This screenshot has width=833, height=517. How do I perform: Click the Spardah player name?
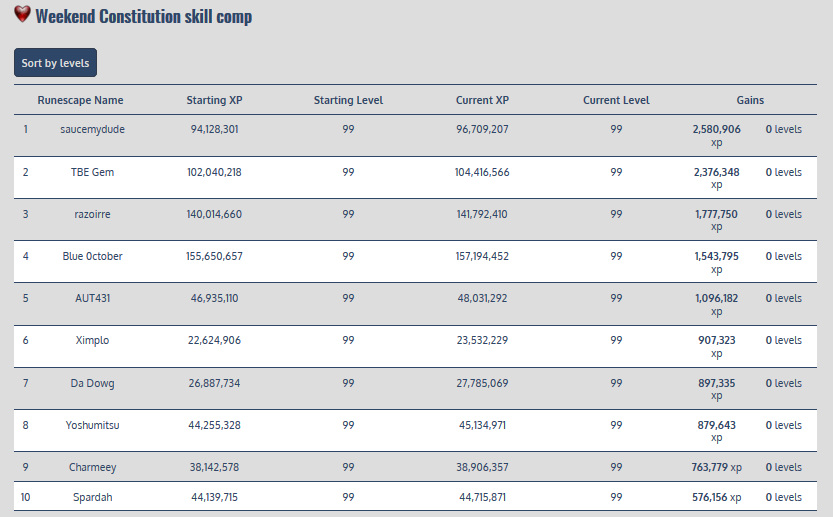[x=92, y=497]
